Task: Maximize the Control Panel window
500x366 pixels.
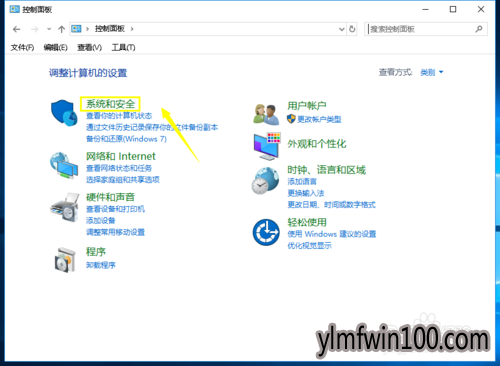Action: coord(453,9)
